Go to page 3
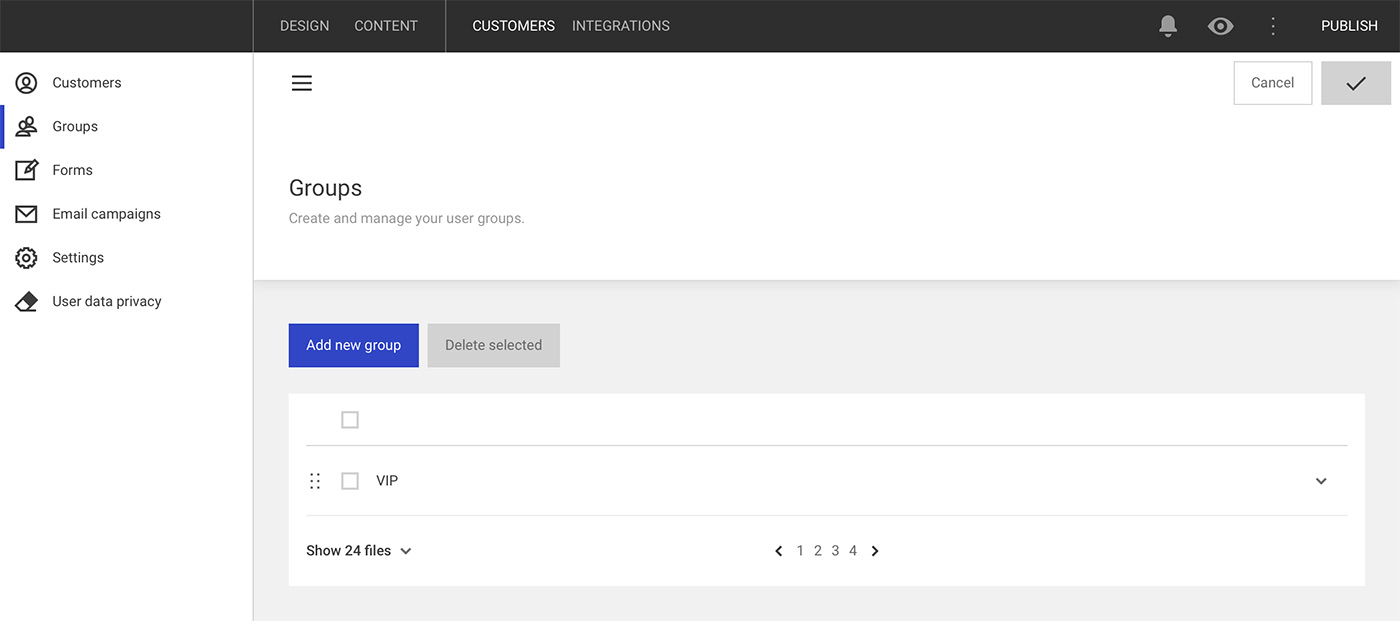 tap(835, 551)
